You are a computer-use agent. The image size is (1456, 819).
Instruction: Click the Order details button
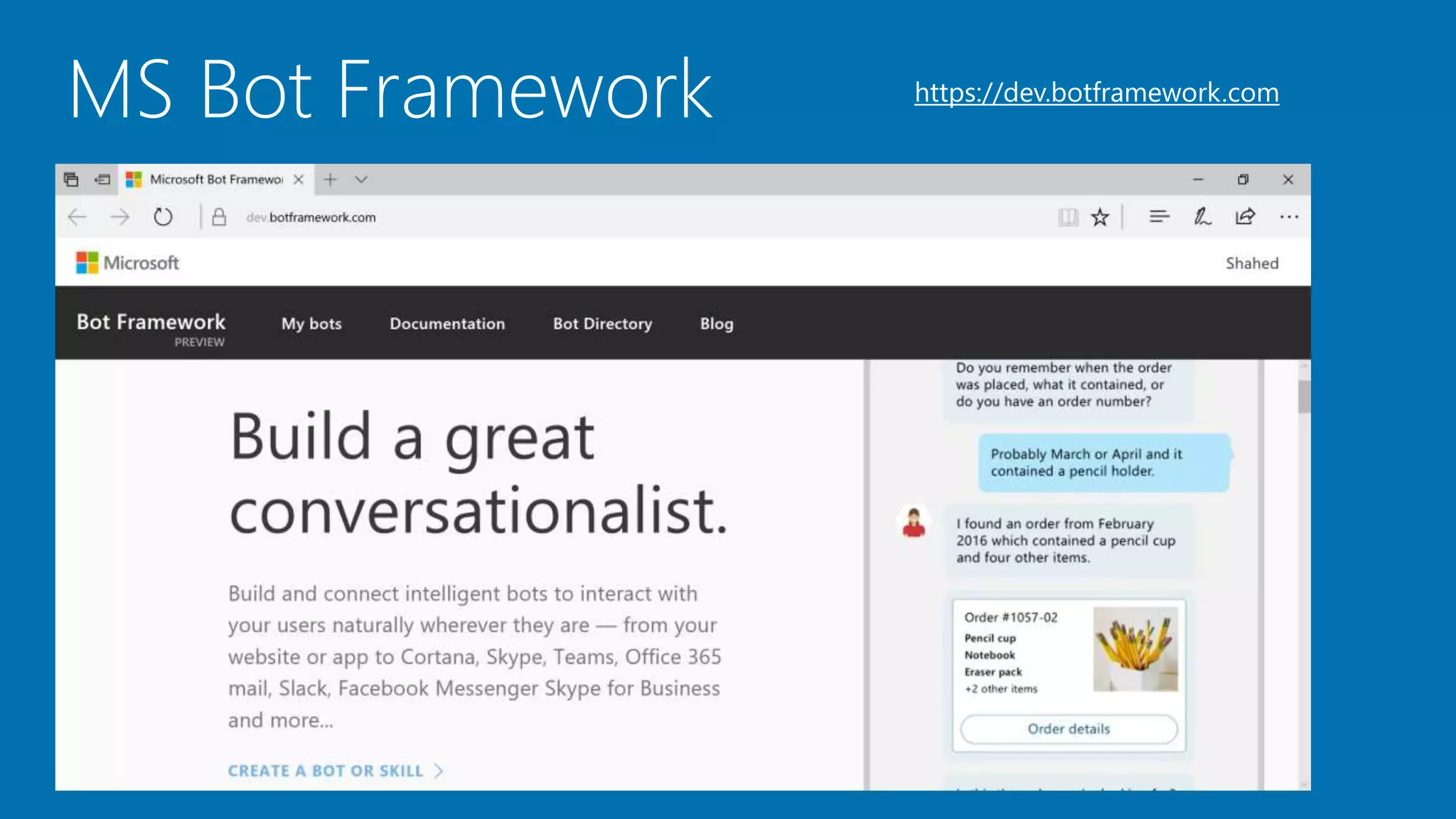1069,729
